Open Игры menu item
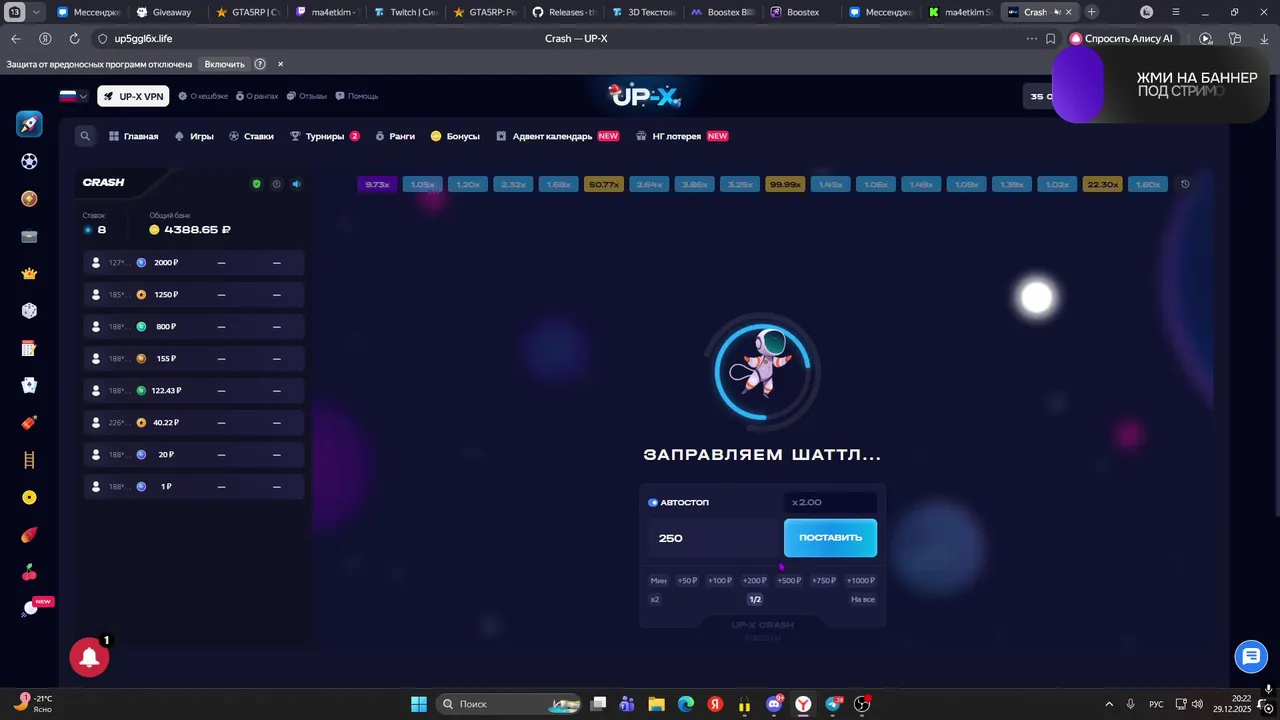 [x=194, y=136]
